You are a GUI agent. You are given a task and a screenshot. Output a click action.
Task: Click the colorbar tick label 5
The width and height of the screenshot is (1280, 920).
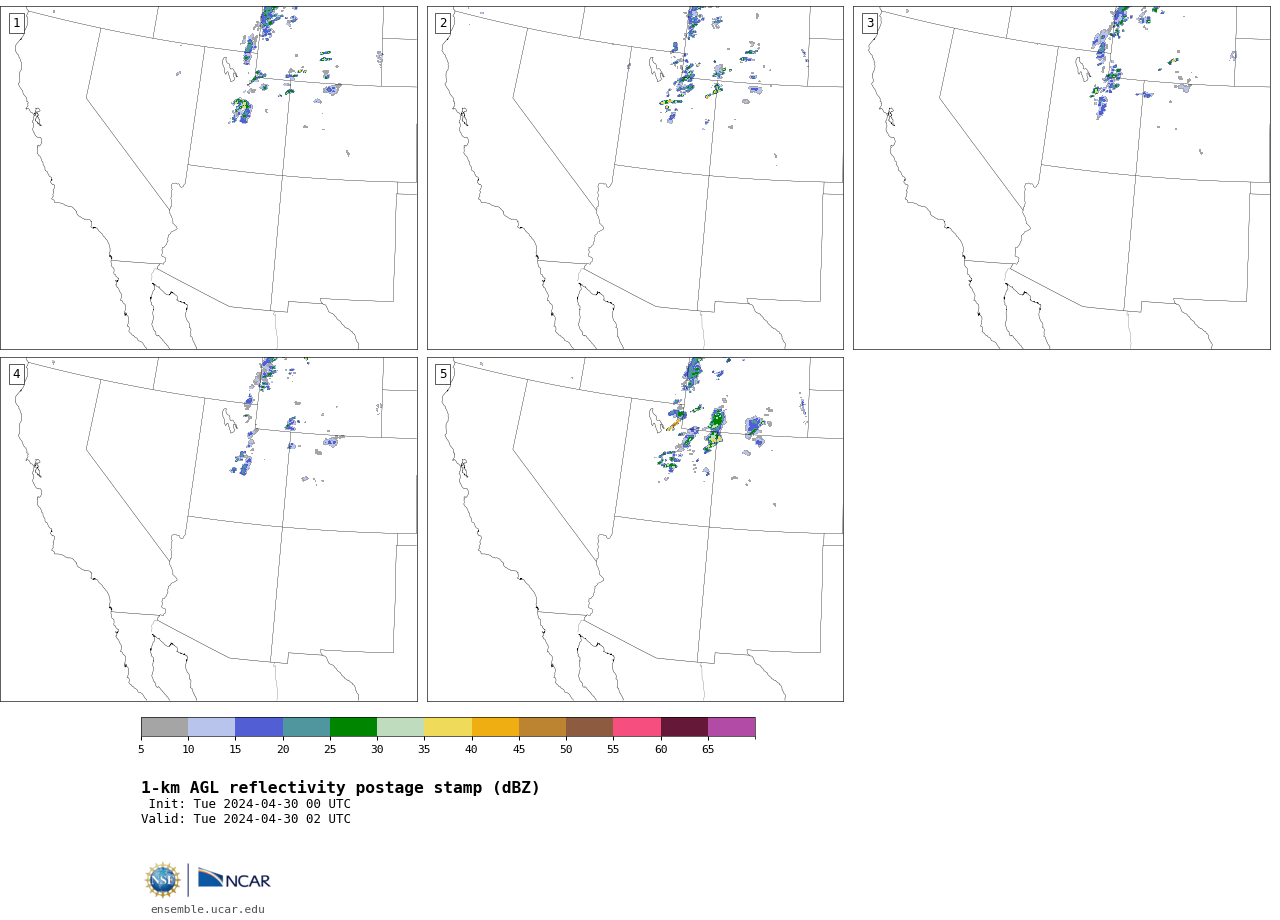(141, 749)
